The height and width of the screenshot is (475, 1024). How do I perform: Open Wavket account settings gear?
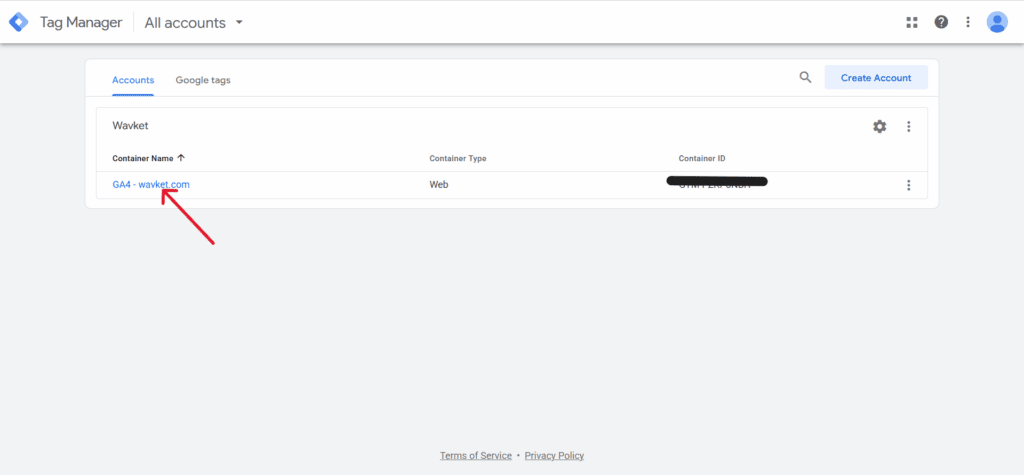[x=880, y=127]
